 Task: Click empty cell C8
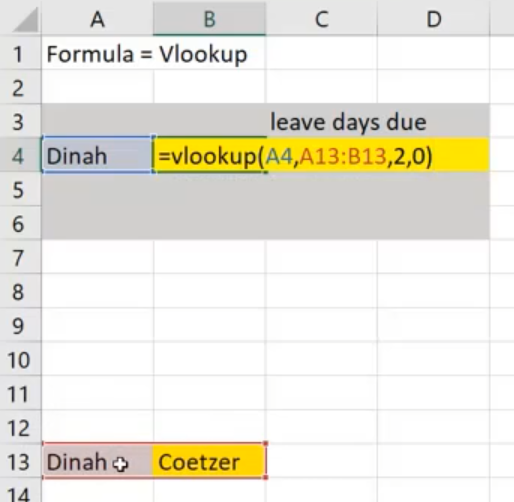click(x=322, y=291)
